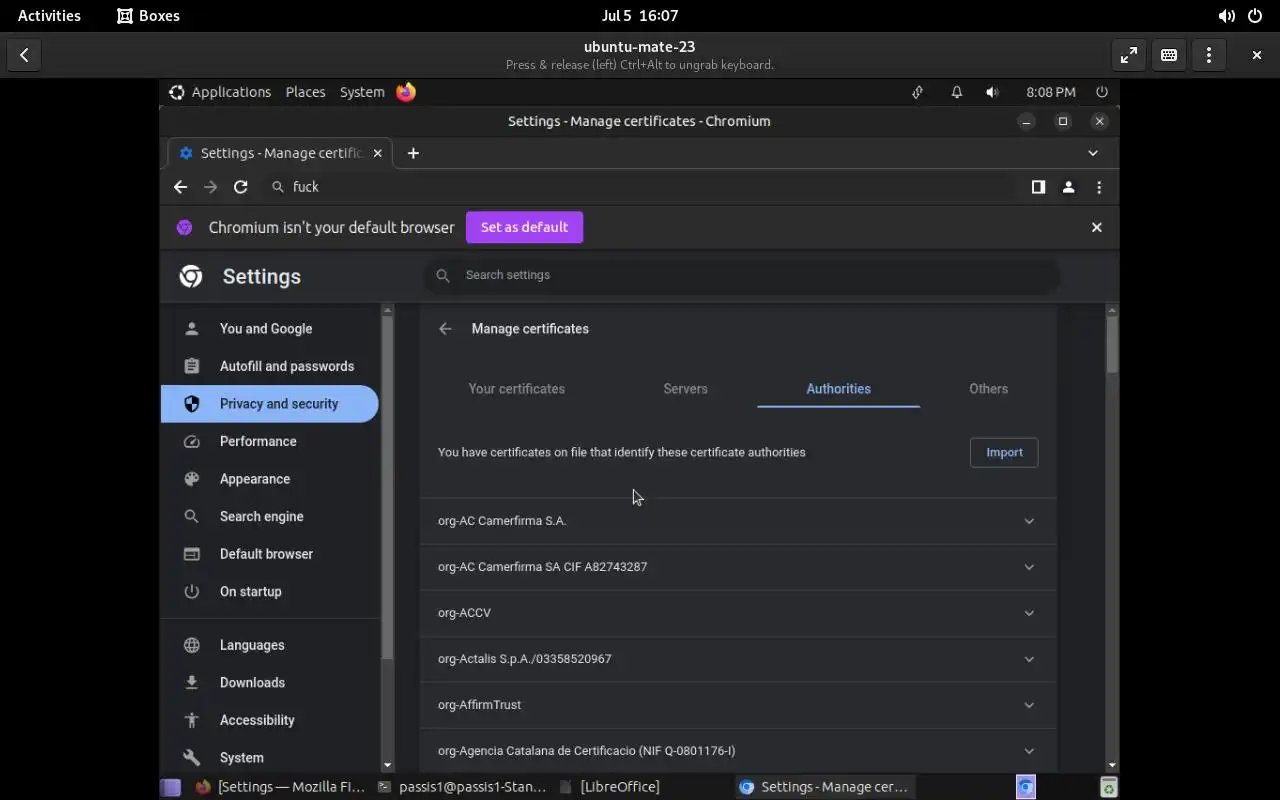Image resolution: width=1280 pixels, height=800 pixels.
Task: Expand org-AffirmTrust certificate entry
Action: coord(1028,705)
